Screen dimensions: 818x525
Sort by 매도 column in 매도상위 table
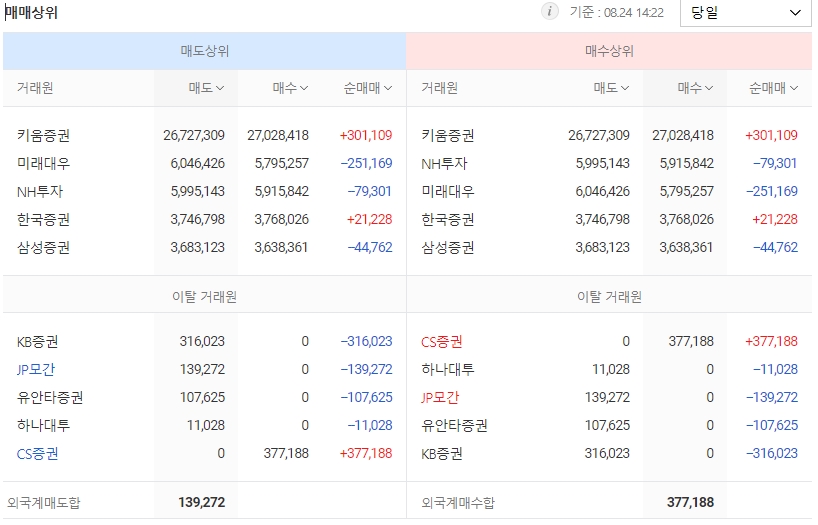[206, 88]
